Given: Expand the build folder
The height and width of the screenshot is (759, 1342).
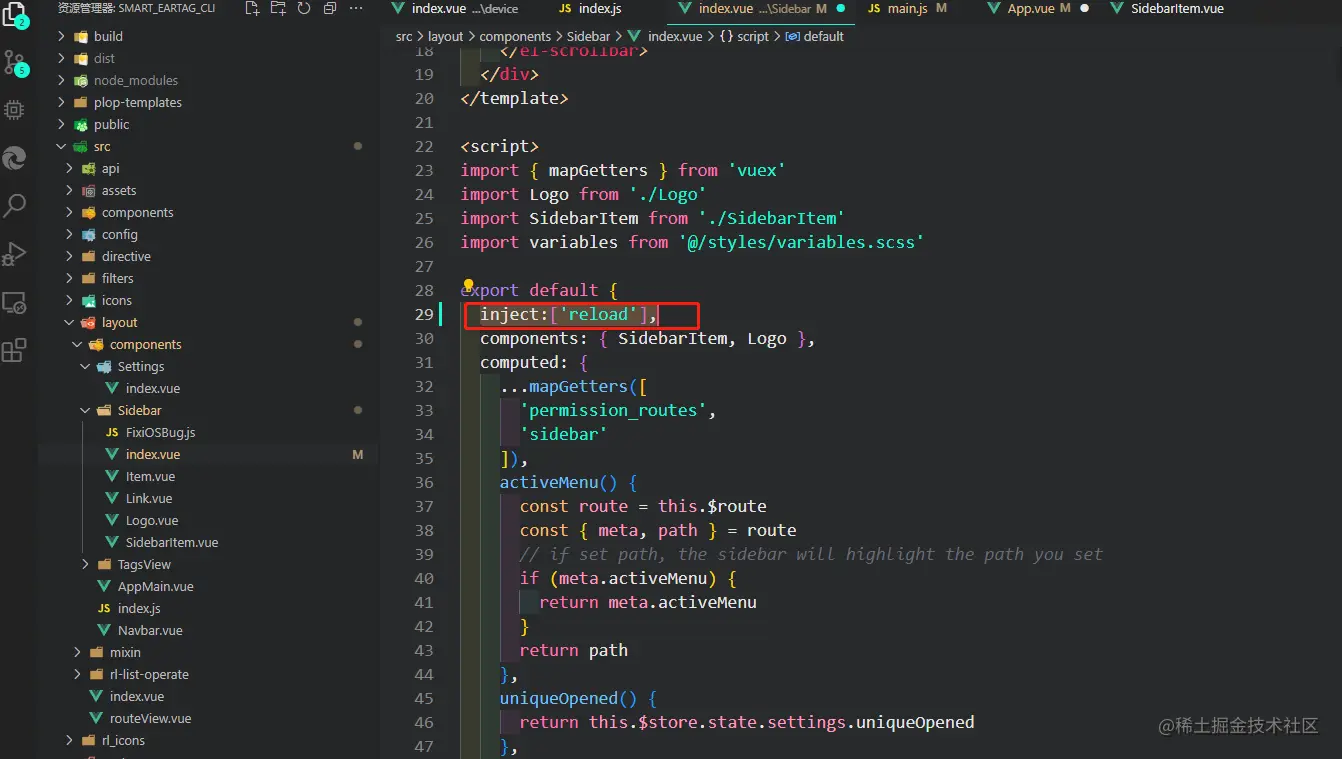Looking at the screenshot, I should tap(62, 36).
